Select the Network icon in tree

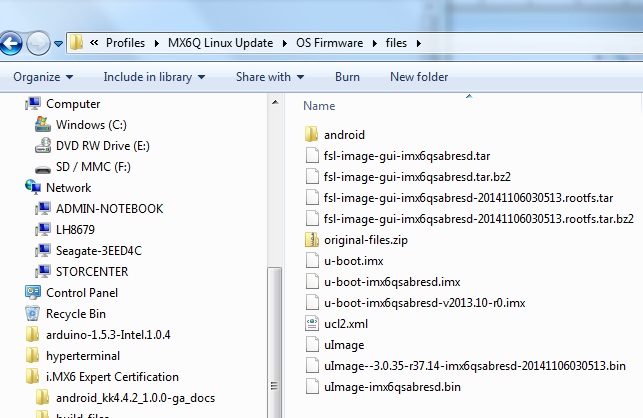pyautogui.click(x=33, y=187)
